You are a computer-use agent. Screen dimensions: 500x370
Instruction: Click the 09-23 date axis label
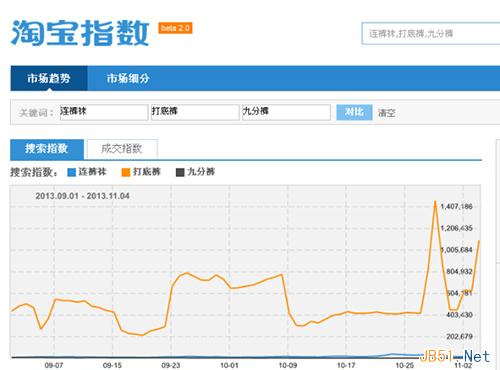(171, 365)
